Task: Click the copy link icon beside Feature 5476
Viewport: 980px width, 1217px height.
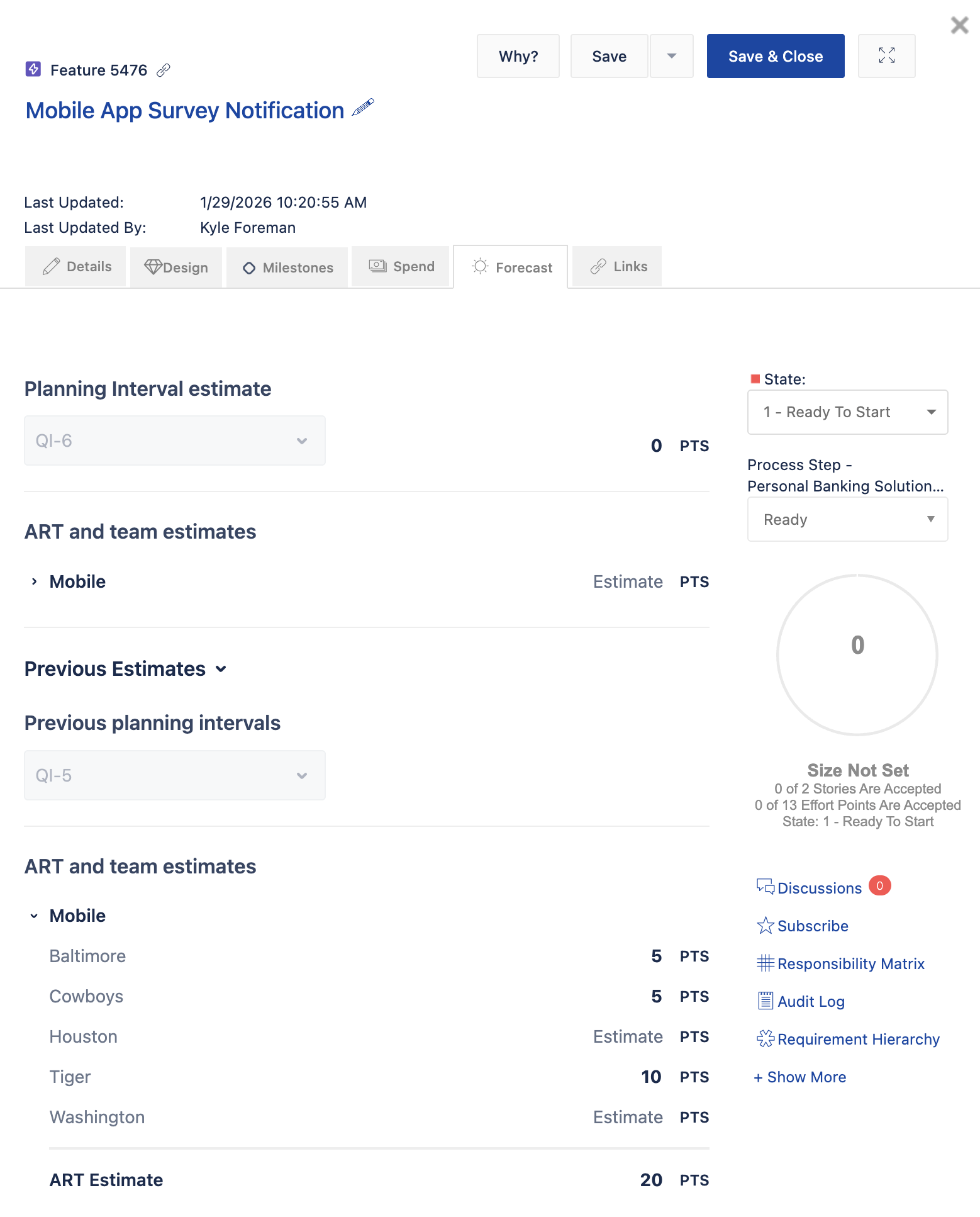Action: click(x=164, y=70)
